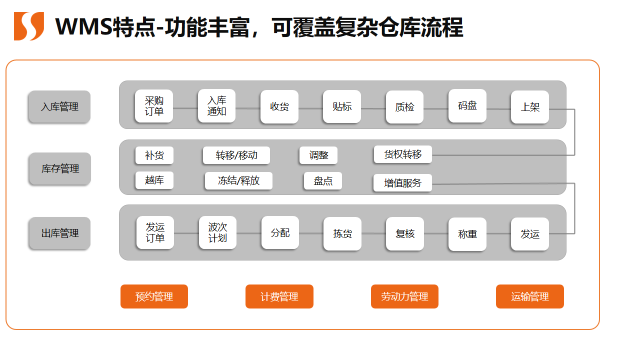640x360 pixels.
Task: Open the orange 预约管理 button
Action: (154, 296)
